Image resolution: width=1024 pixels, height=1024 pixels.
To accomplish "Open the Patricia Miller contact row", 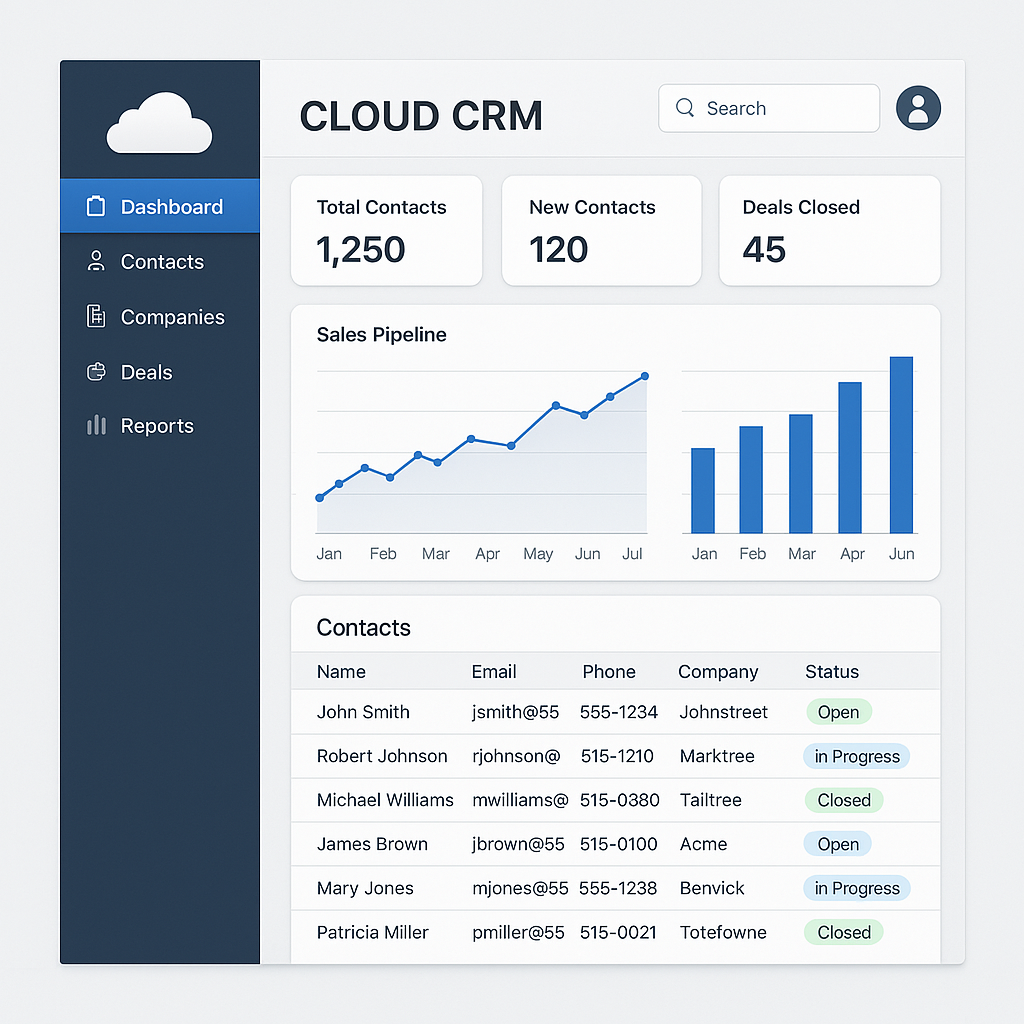I will [x=615, y=933].
